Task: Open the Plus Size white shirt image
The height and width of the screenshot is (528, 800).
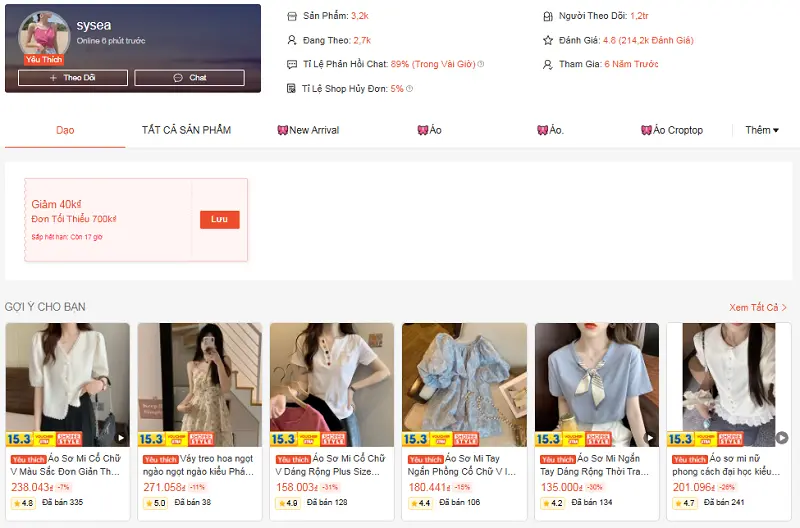Action: point(332,385)
